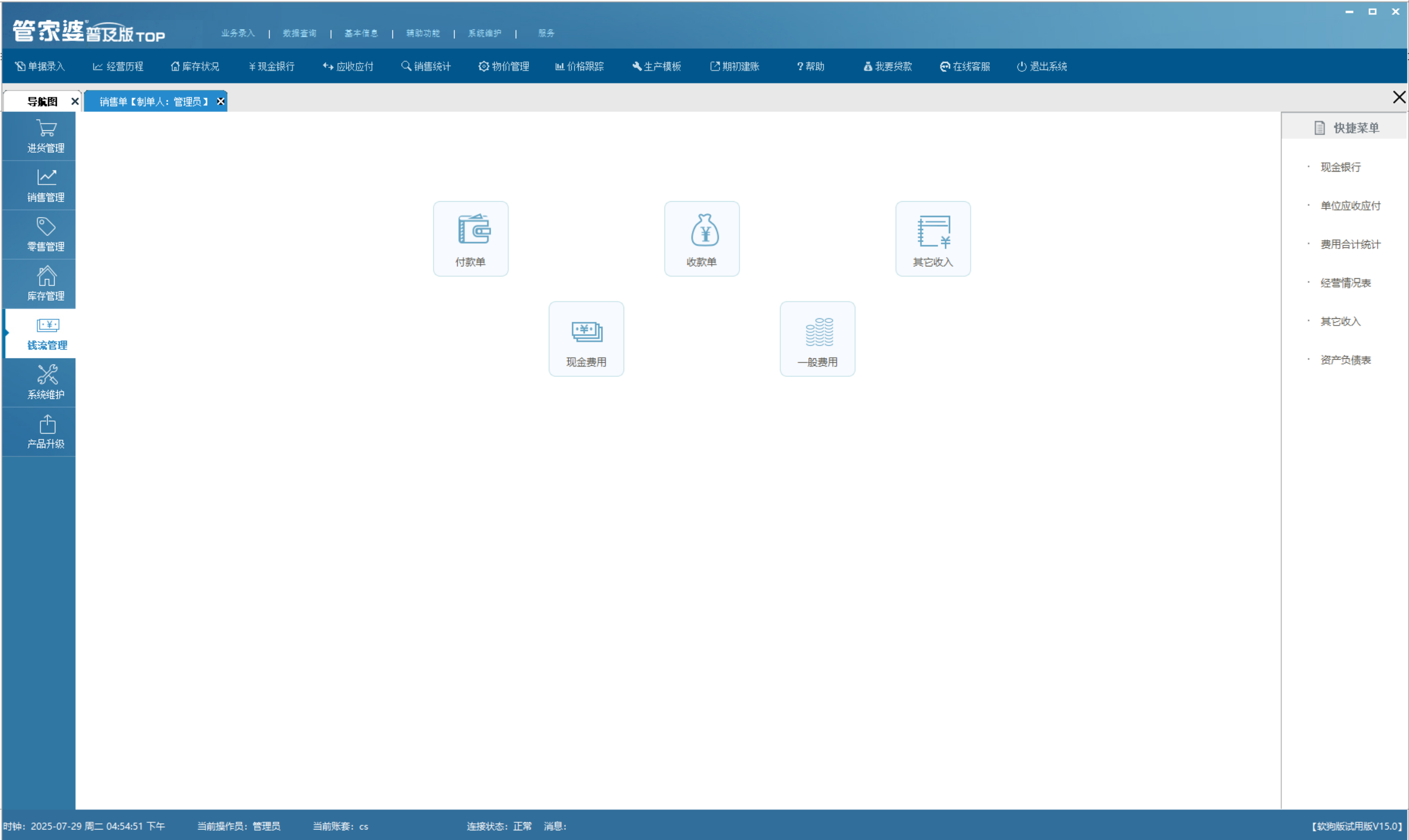Select 销售管理 in the left sidebar
The width and height of the screenshot is (1409, 840).
coord(39,186)
